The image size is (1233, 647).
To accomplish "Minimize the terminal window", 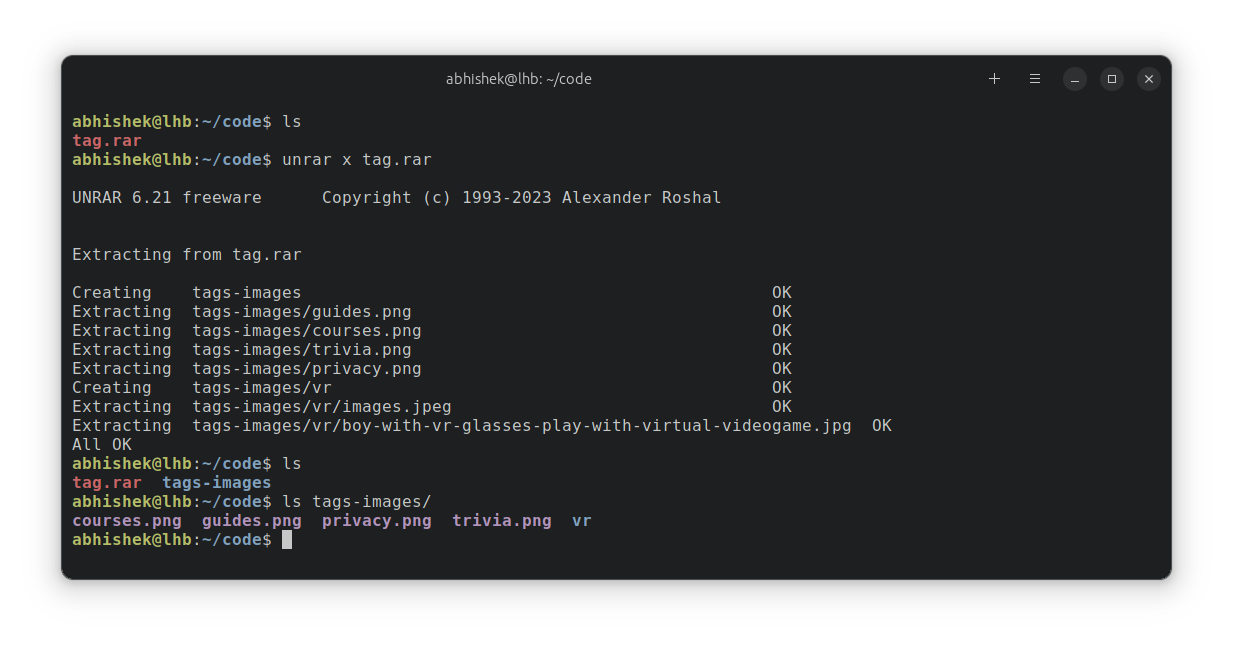I will pos(1075,79).
